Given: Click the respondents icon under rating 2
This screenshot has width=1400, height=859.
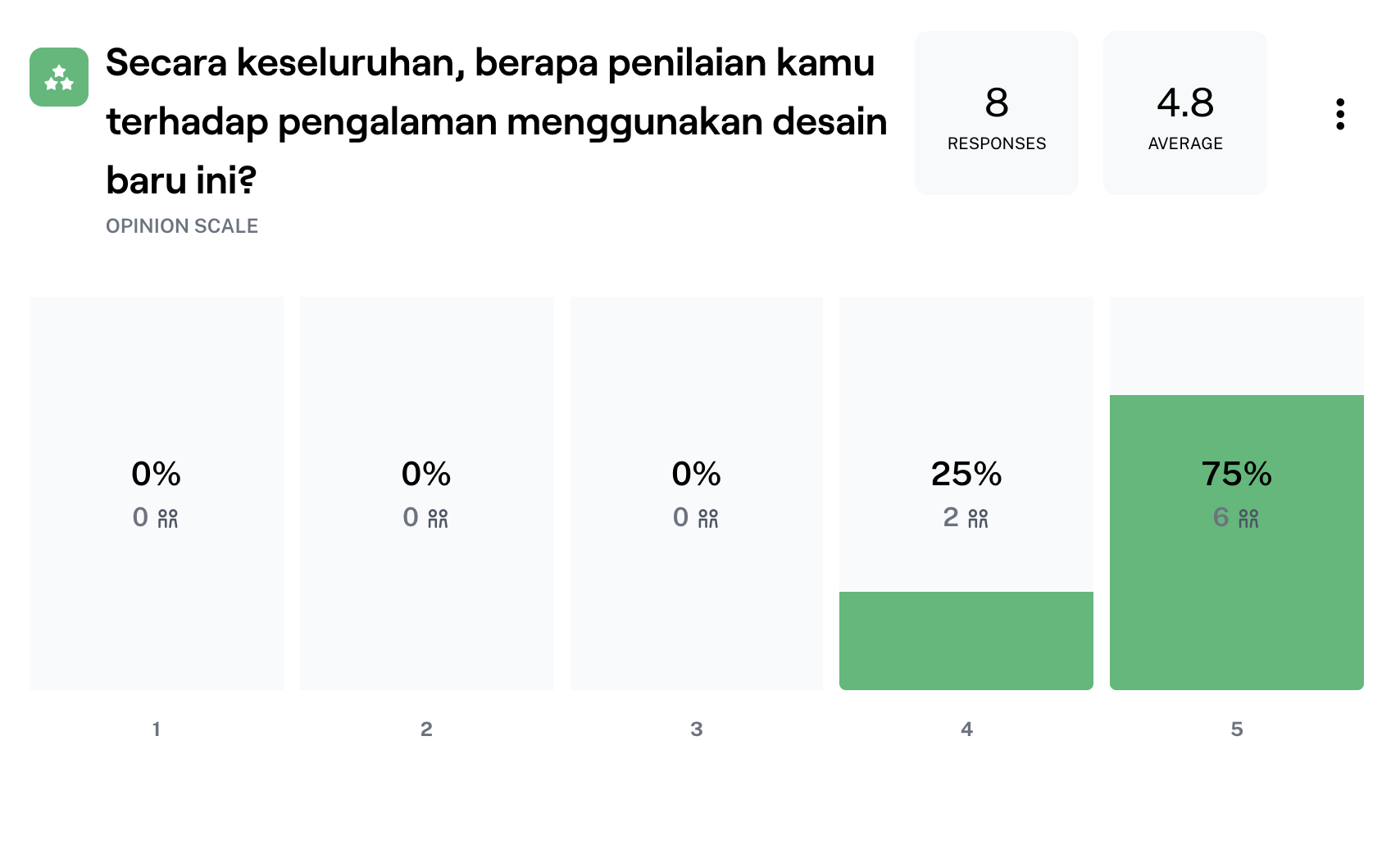Looking at the screenshot, I should (x=439, y=518).
